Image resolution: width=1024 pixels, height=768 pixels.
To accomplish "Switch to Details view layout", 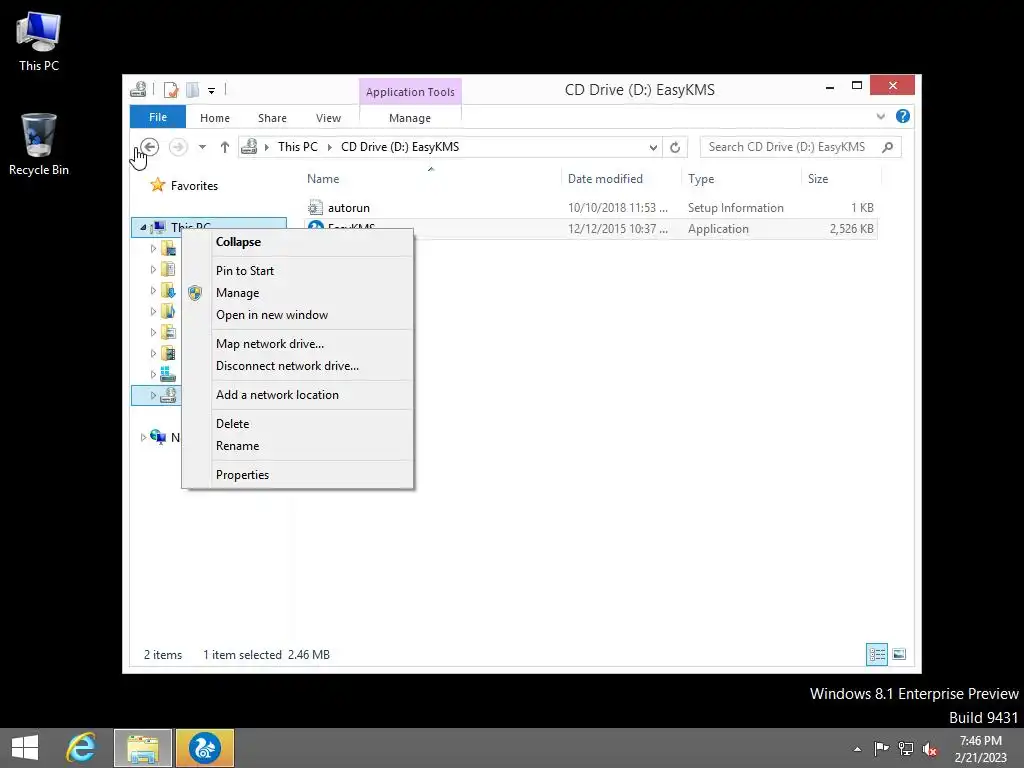I will [x=876, y=654].
